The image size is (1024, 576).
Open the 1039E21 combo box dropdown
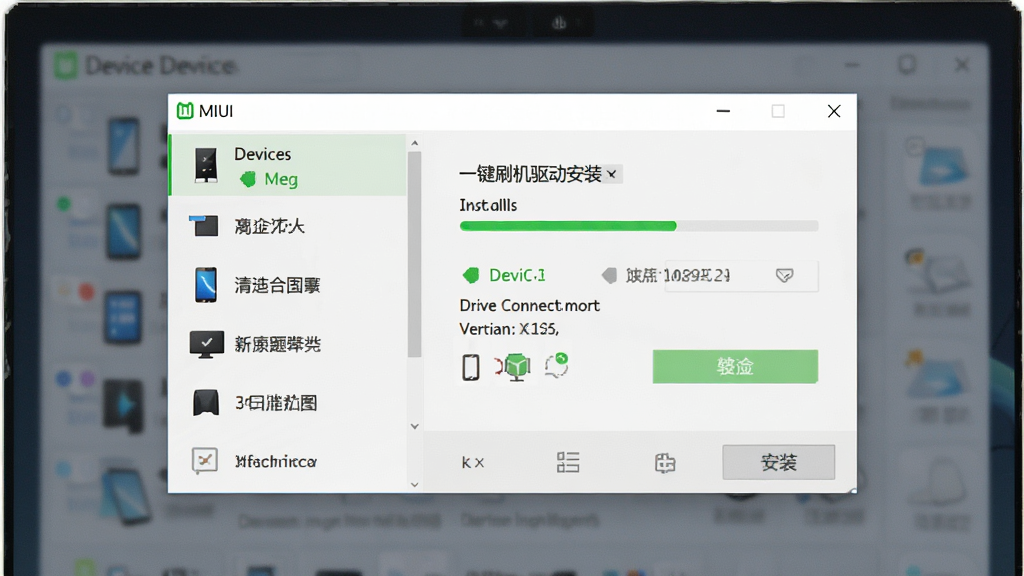point(784,276)
